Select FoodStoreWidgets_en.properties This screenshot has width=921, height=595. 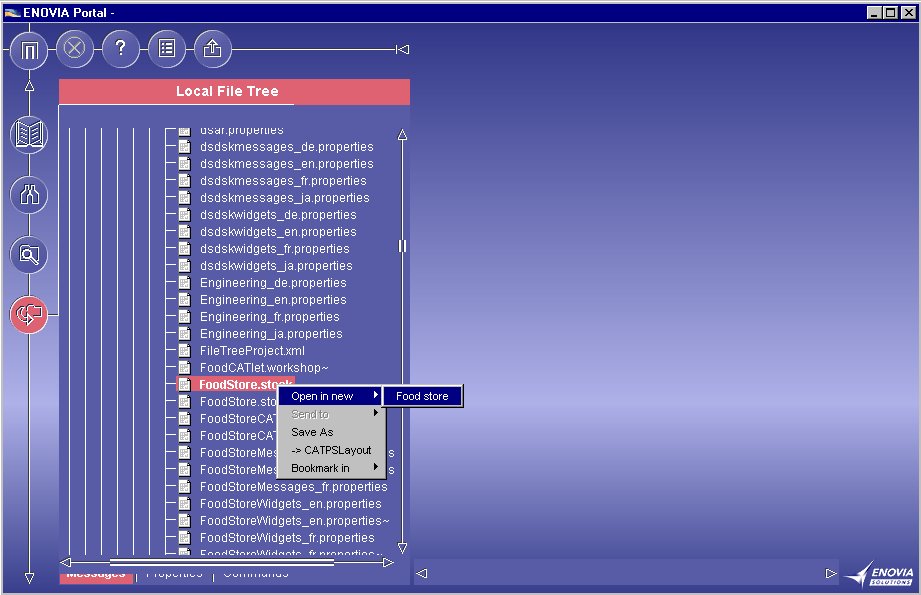coord(291,504)
